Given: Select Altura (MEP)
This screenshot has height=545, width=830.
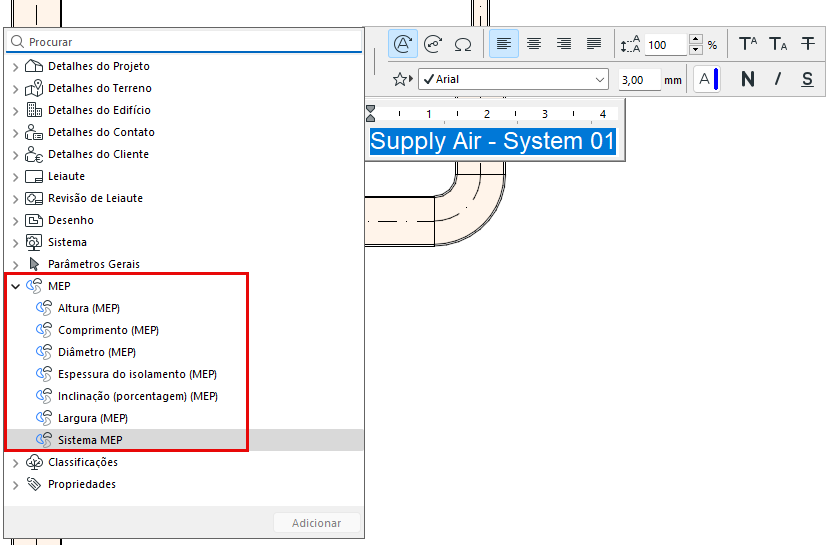Looking at the screenshot, I should point(89,308).
